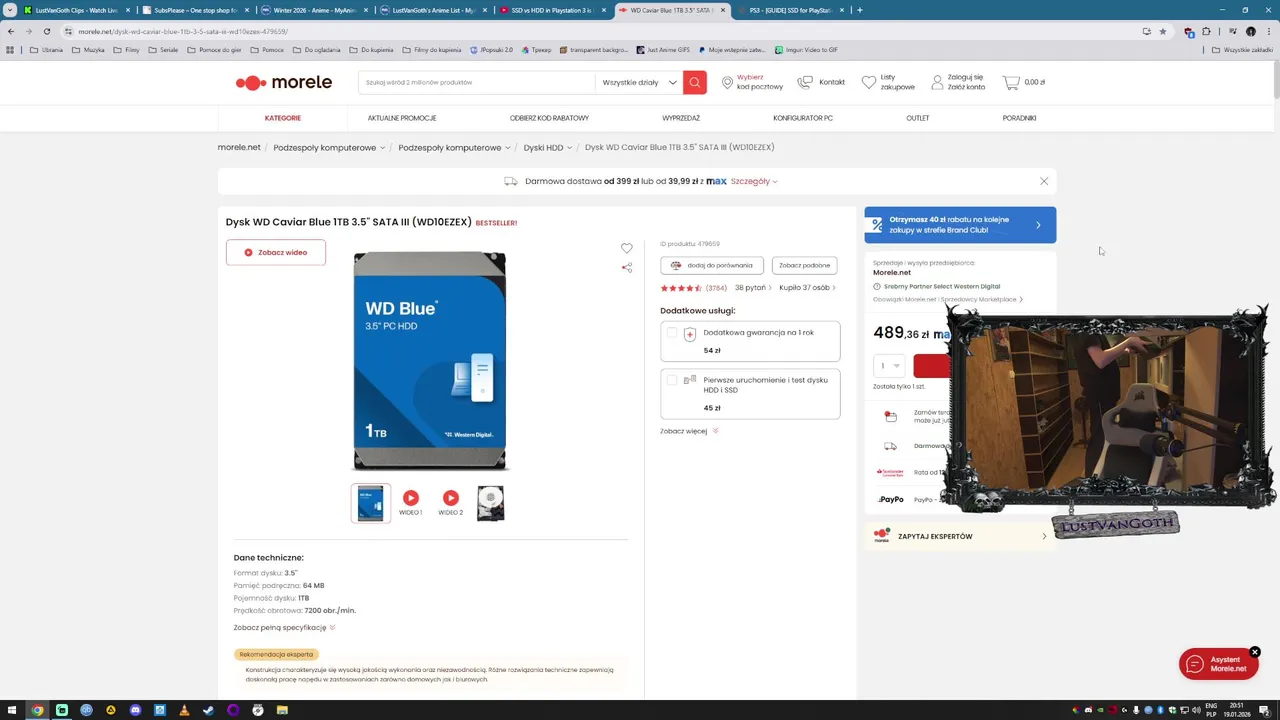Viewport: 1280px width, 720px height.
Task: Open OUTLET menu item
Action: pyautogui.click(x=918, y=118)
